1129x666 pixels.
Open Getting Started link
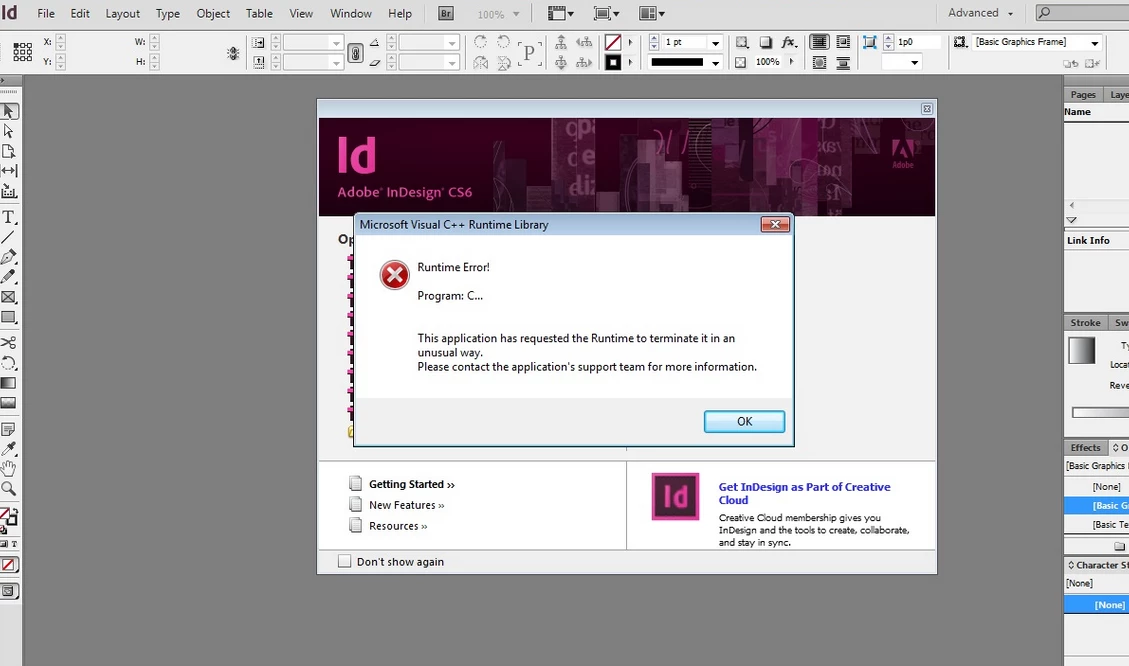[412, 485]
